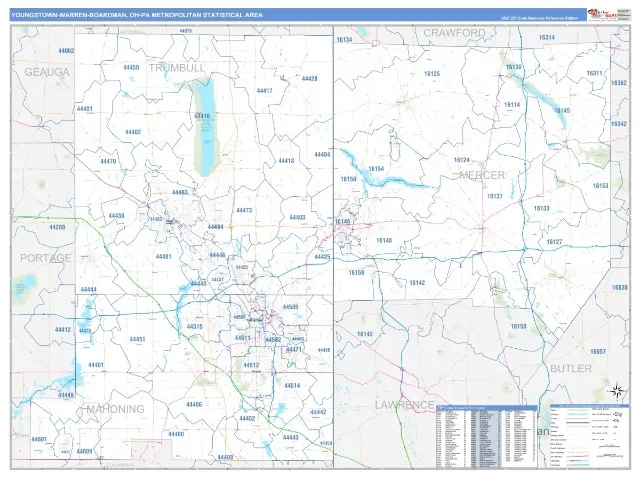The image size is (640, 480).
Task: Click ZIP code label 44442
Action: (x=318, y=412)
